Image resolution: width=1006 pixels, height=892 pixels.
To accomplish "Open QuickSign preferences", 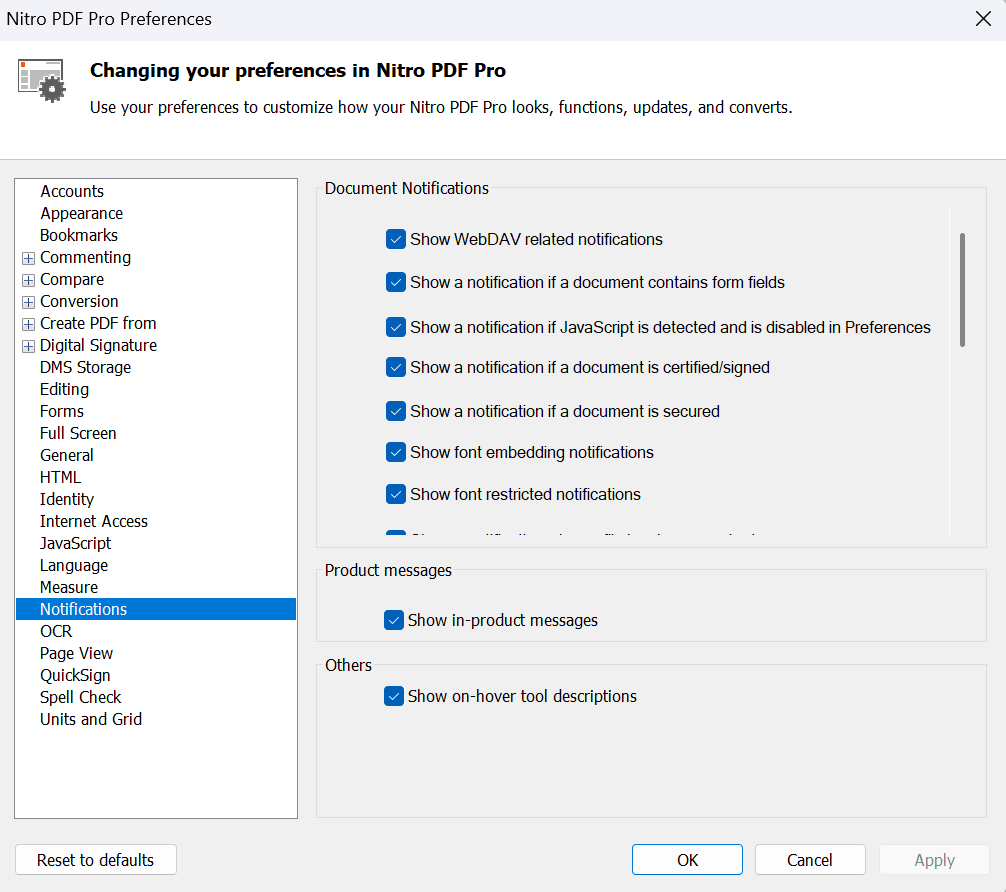I will click(75, 675).
